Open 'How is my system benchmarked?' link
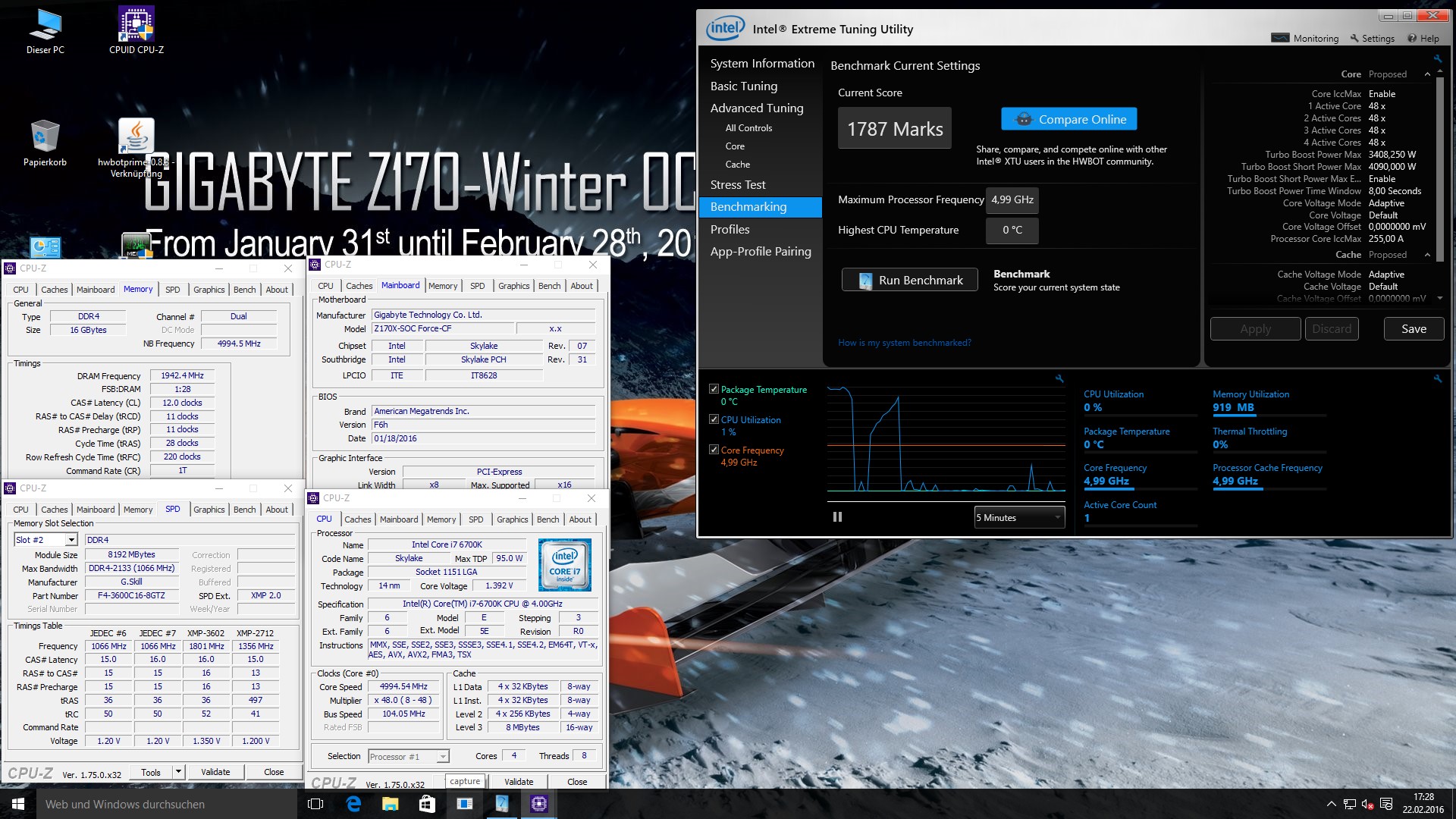Viewport: 1456px width, 819px height. pyautogui.click(x=904, y=343)
